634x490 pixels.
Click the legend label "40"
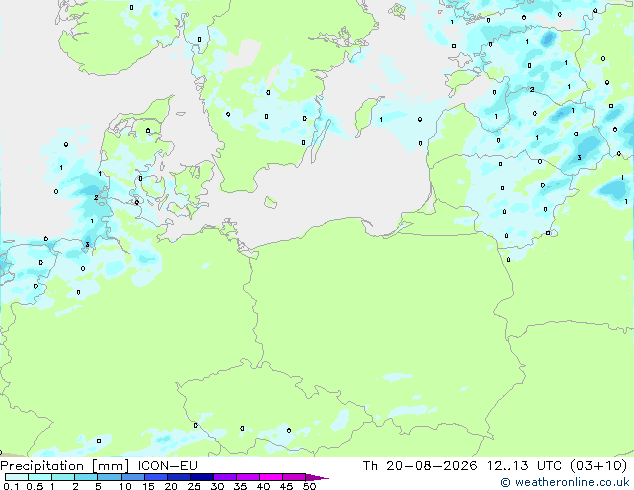(x=264, y=486)
